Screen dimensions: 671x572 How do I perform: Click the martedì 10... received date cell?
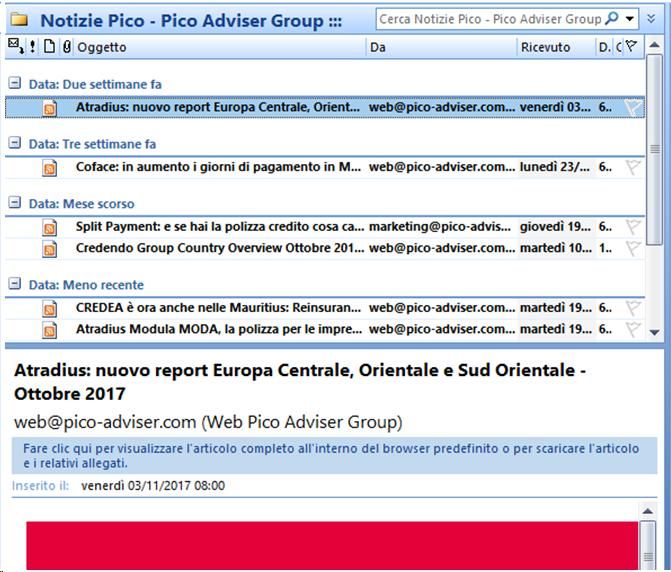(x=556, y=248)
